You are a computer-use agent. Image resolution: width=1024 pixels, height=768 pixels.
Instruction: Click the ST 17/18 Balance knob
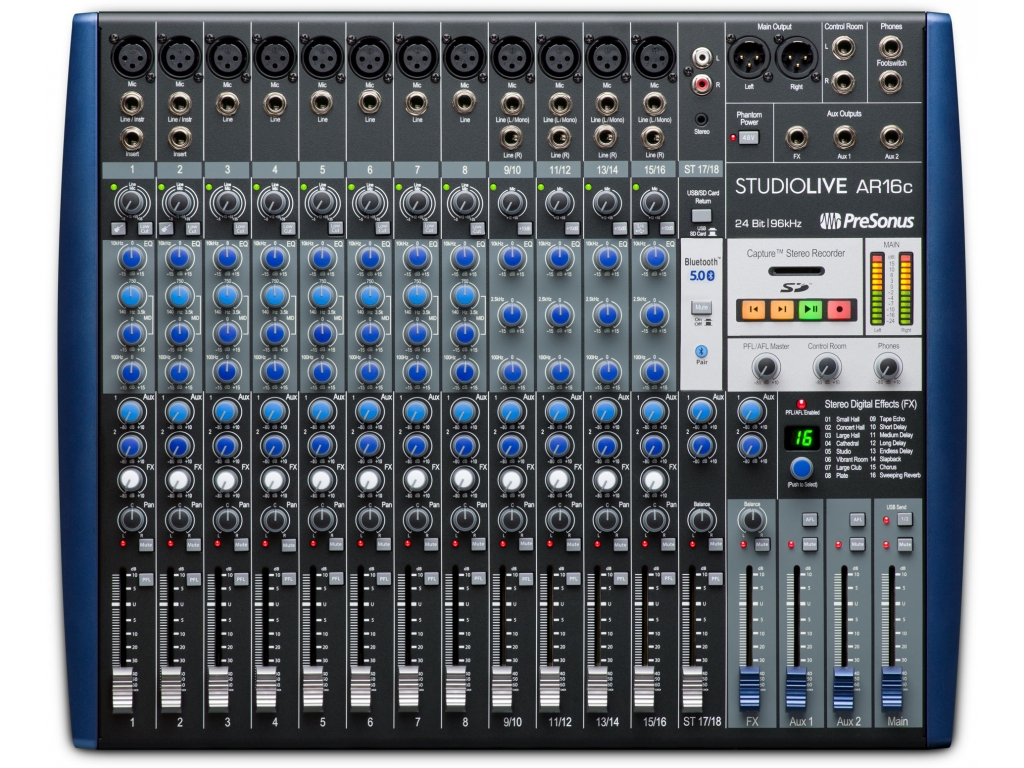[701, 520]
